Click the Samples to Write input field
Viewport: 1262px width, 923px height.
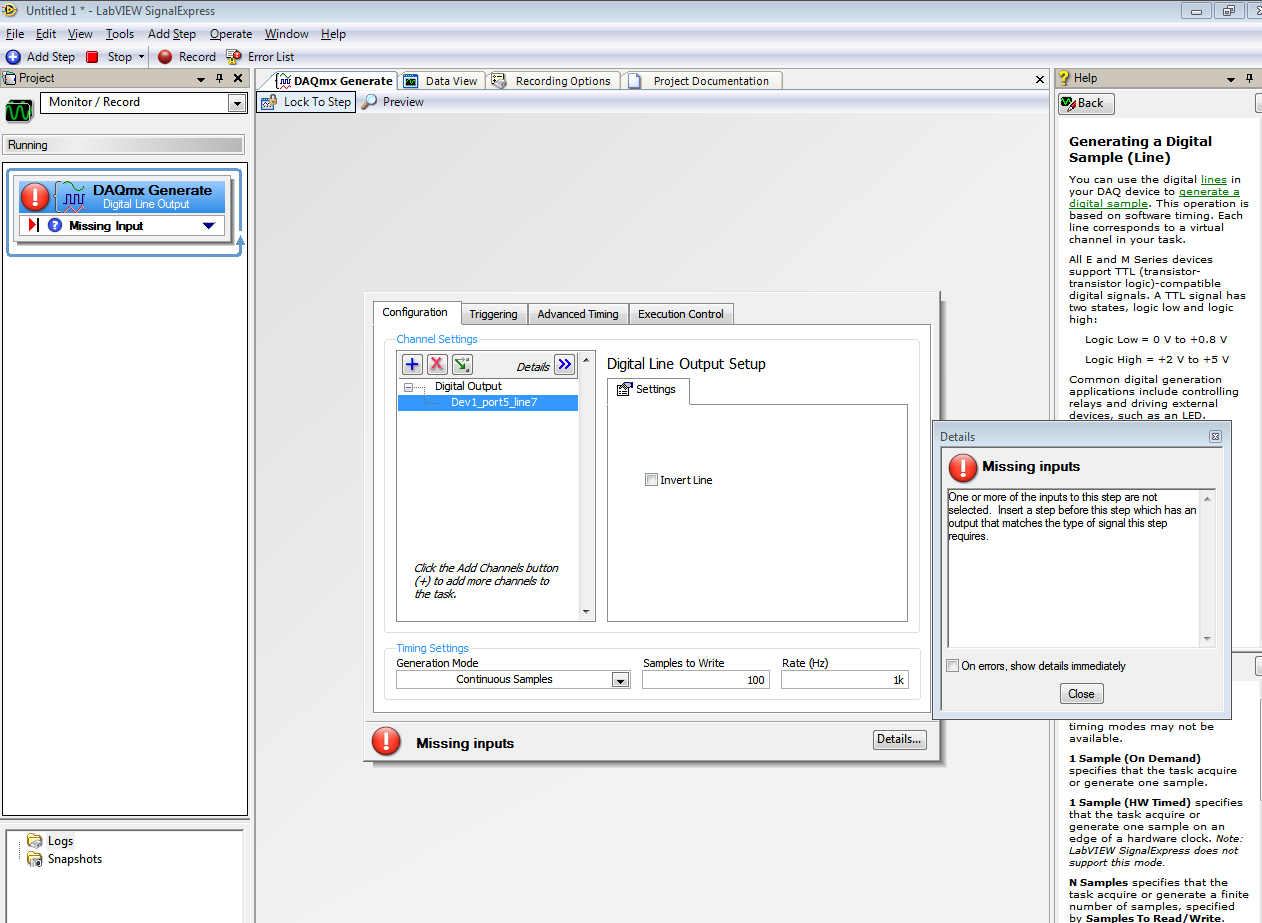click(705, 680)
